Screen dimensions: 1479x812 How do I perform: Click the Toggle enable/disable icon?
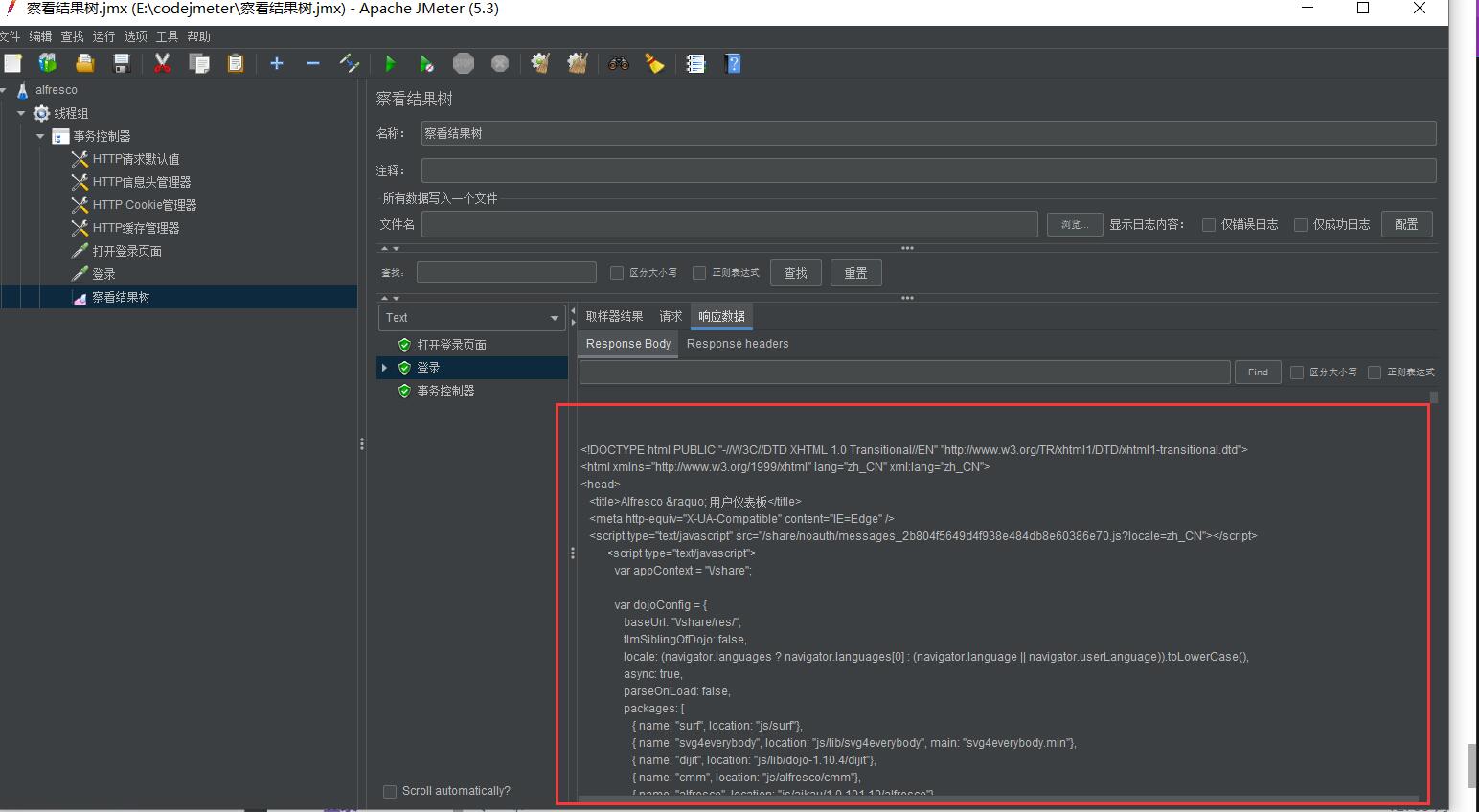click(x=350, y=63)
